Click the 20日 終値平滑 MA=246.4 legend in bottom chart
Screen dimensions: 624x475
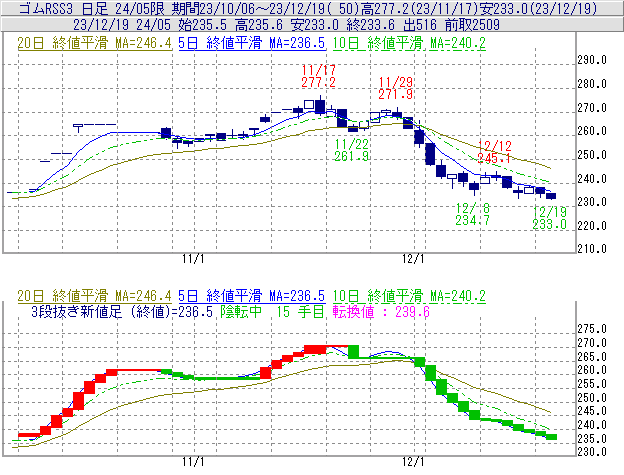pyautogui.click(x=94, y=296)
